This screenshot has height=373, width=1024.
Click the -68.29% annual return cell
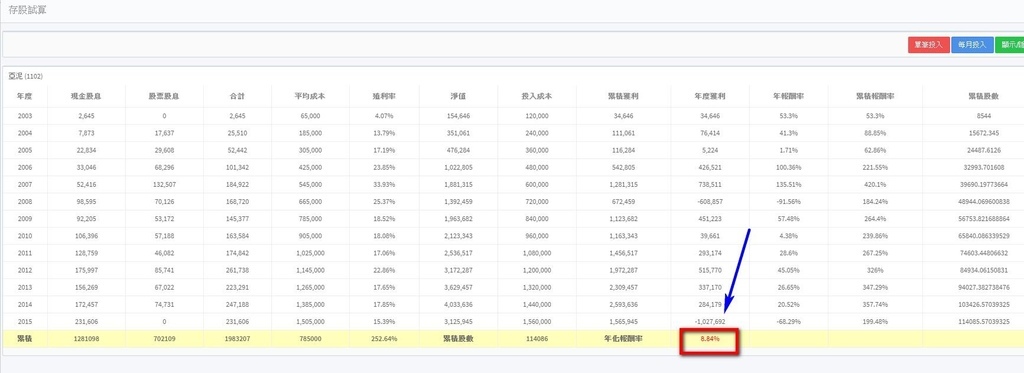[x=788, y=321]
